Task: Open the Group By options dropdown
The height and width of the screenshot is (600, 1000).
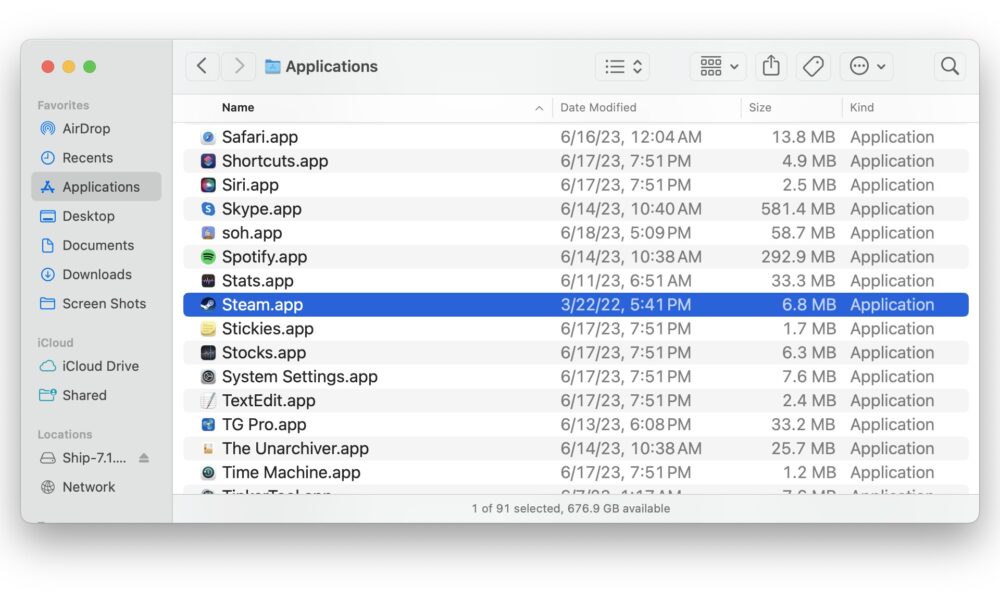Action: (x=719, y=66)
